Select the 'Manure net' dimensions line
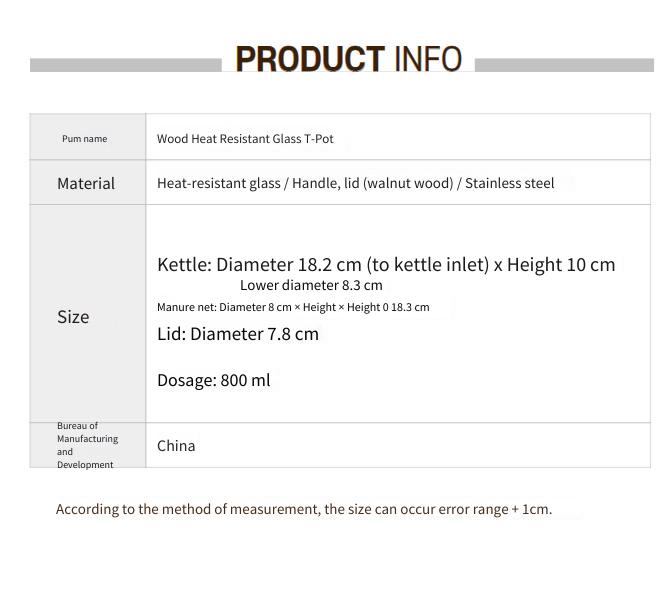Viewport: 672px width, 592px height. click(x=293, y=307)
